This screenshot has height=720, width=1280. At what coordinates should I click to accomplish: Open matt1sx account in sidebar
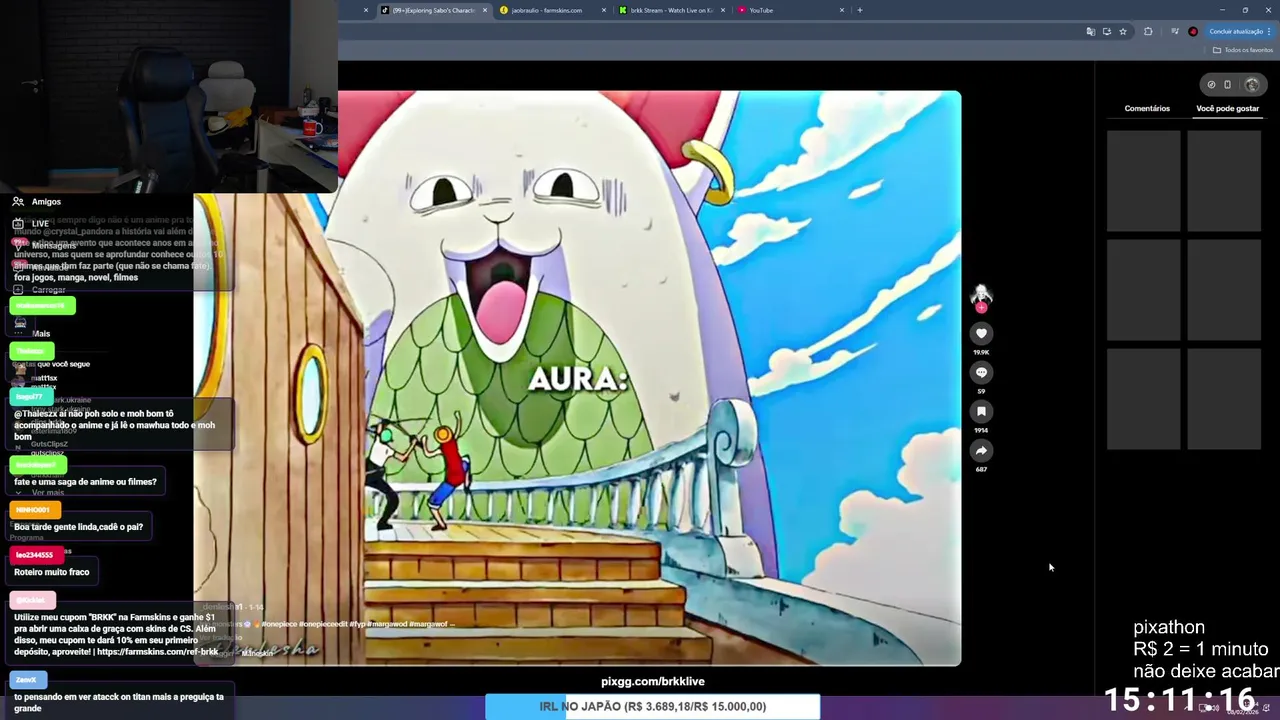coord(43,378)
